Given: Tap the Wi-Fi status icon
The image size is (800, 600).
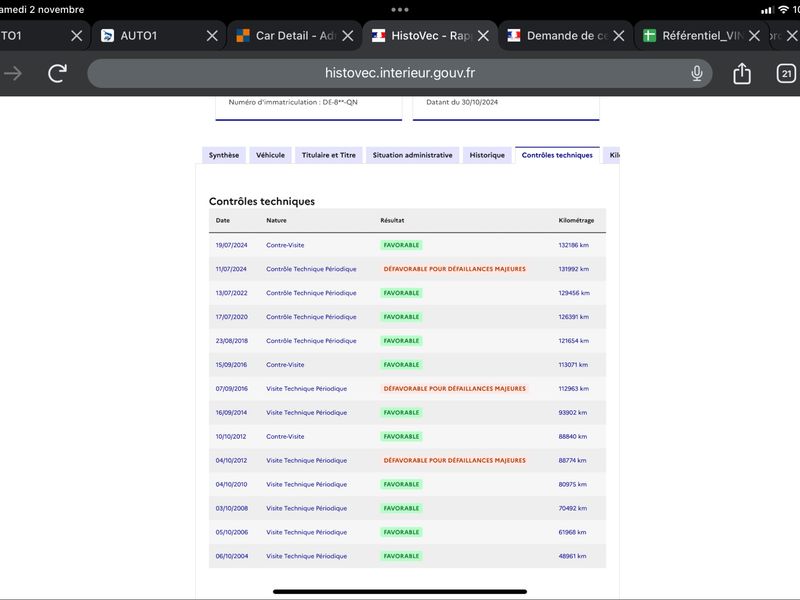Looking at the screenshot, I should 783,10.
